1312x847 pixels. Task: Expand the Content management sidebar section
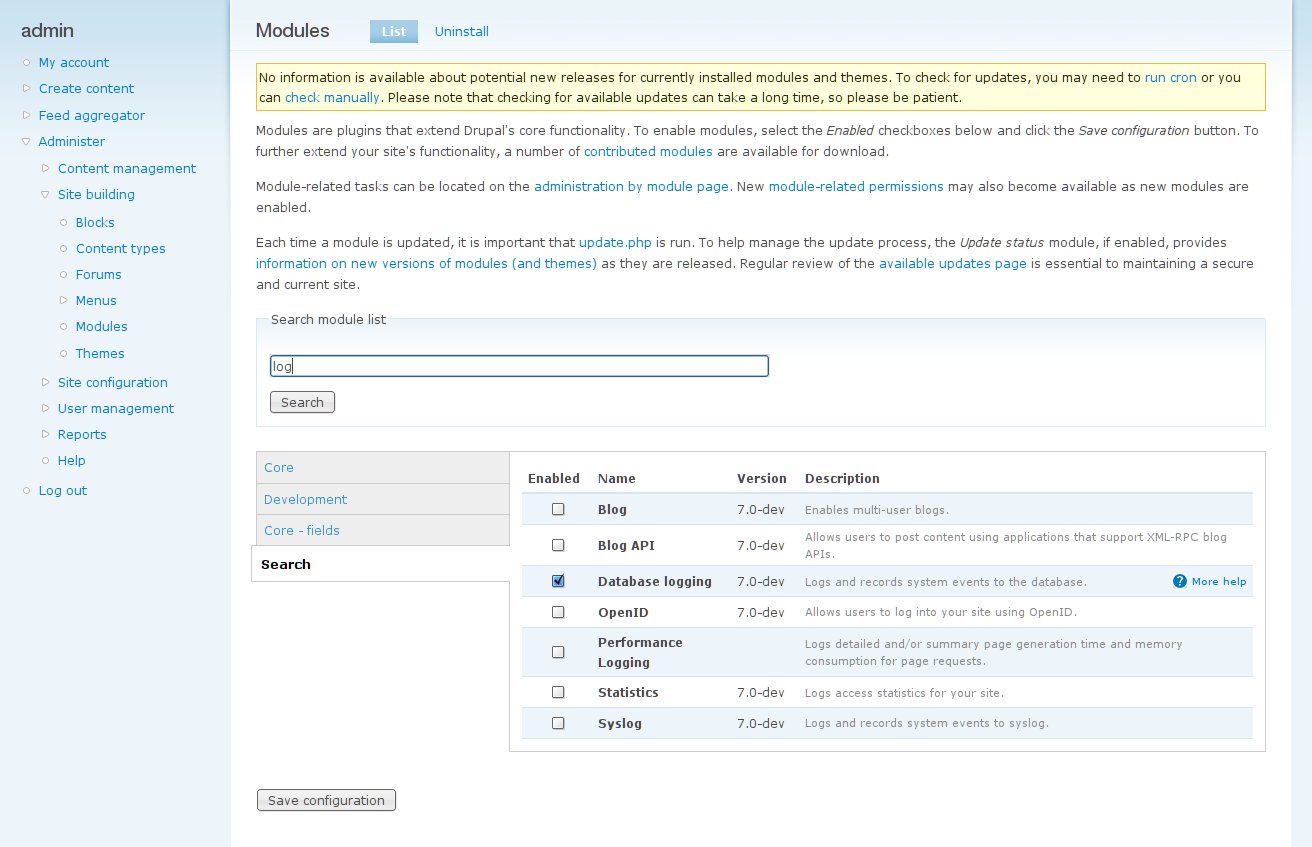(x=127, y=168)
